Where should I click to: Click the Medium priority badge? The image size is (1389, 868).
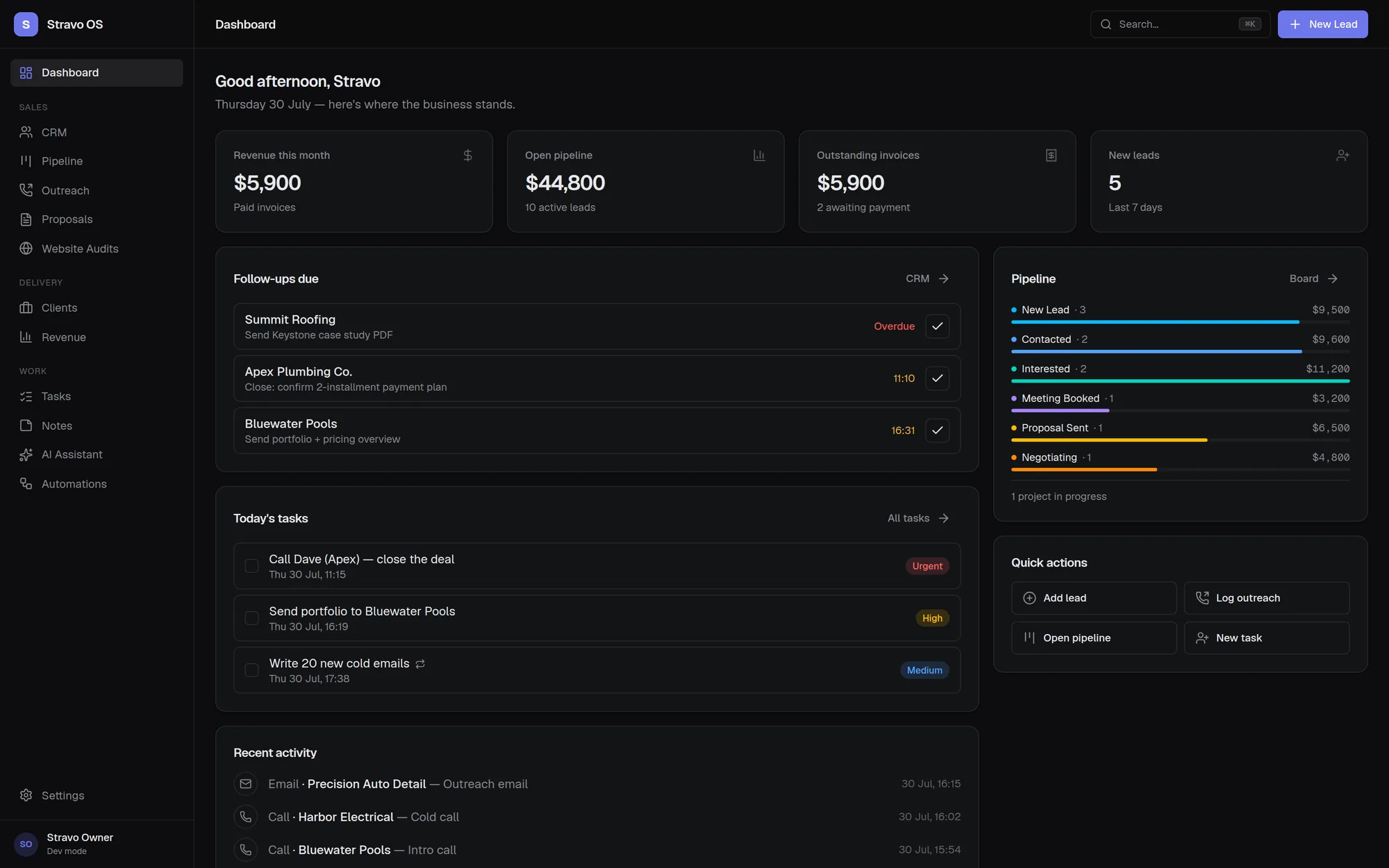click(924, 670)
